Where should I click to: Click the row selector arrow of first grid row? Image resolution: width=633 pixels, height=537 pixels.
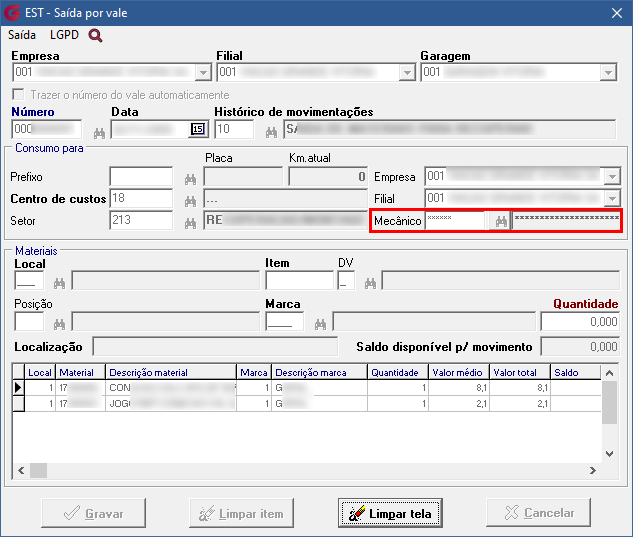[18, 388]
